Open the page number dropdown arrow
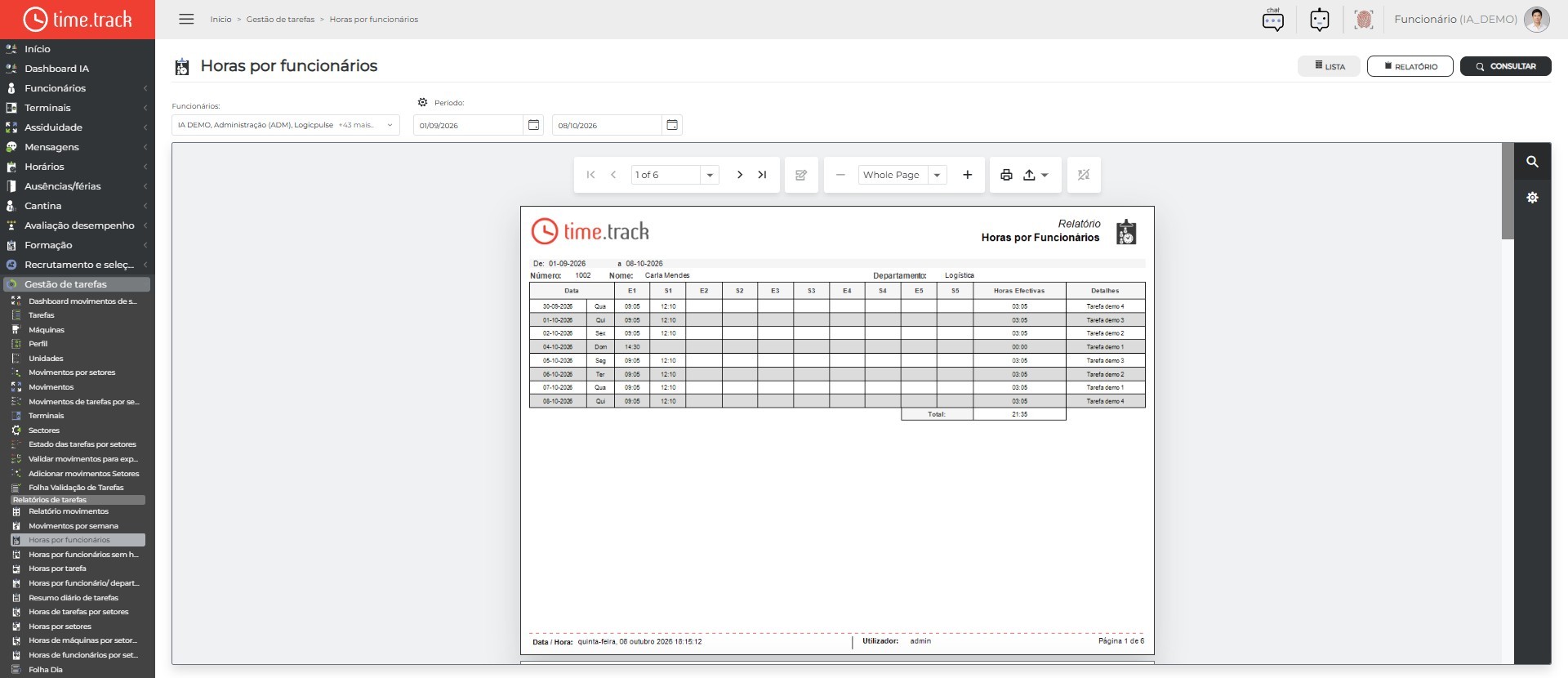This screenshot has width=1568, height=678. (x=710, y=175)
